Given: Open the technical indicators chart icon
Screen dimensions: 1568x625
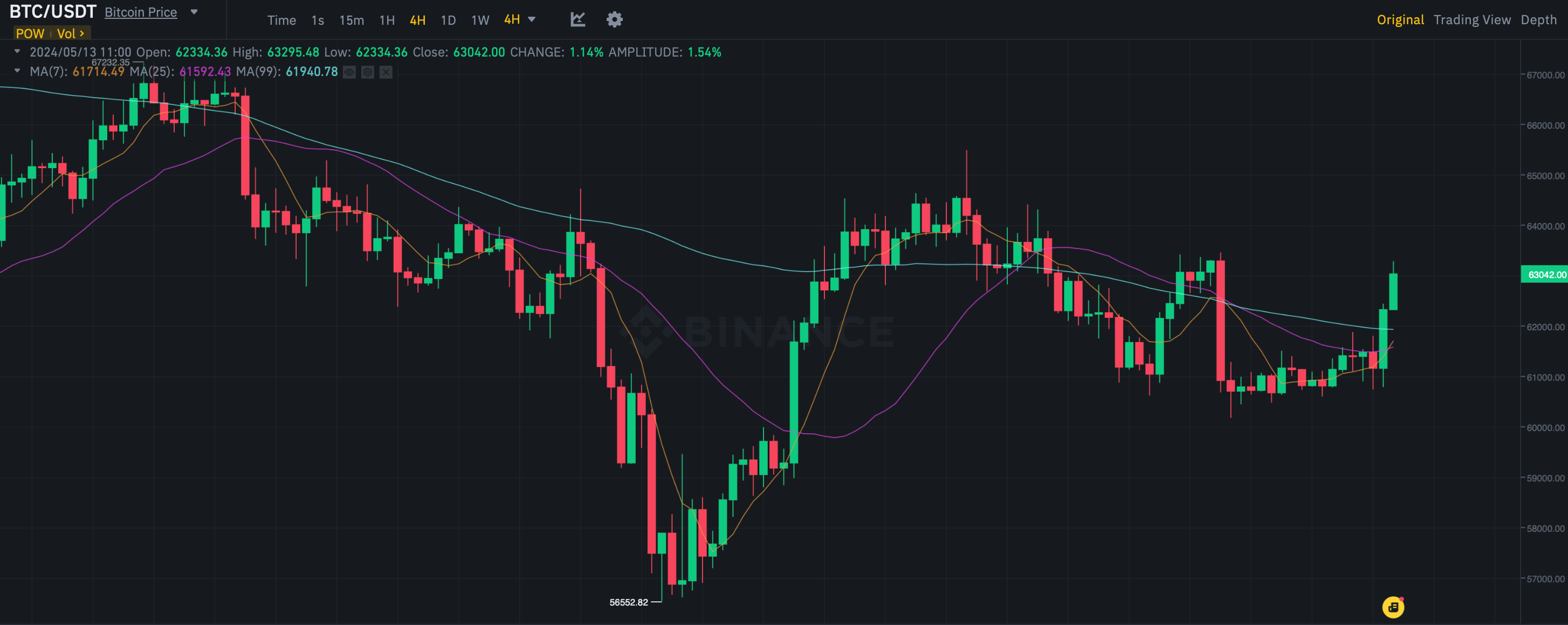Looking at the screenshot, I should 577,19.
